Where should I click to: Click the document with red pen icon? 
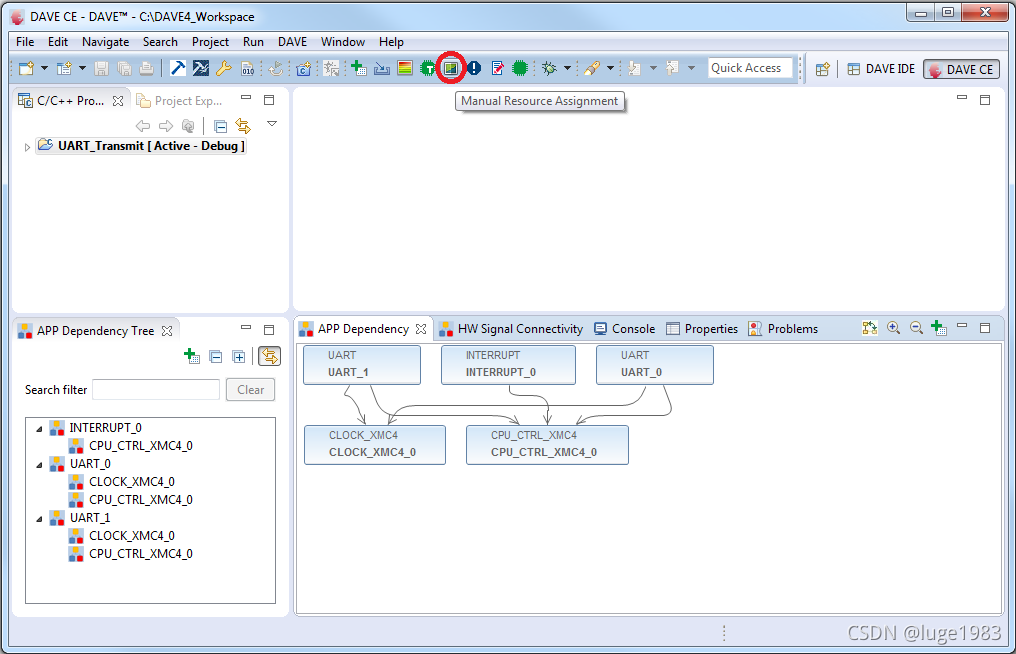pos(497,67)
